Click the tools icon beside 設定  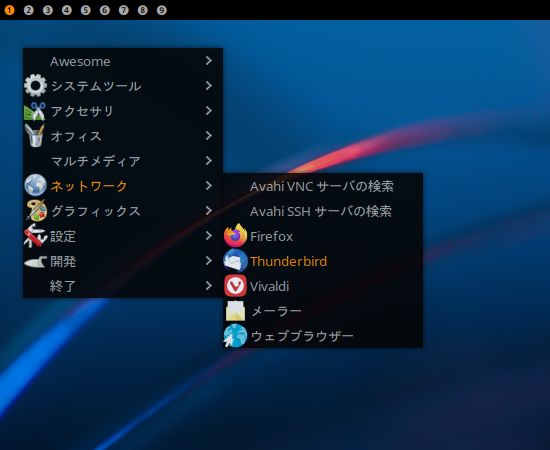(x=35, y=236)
